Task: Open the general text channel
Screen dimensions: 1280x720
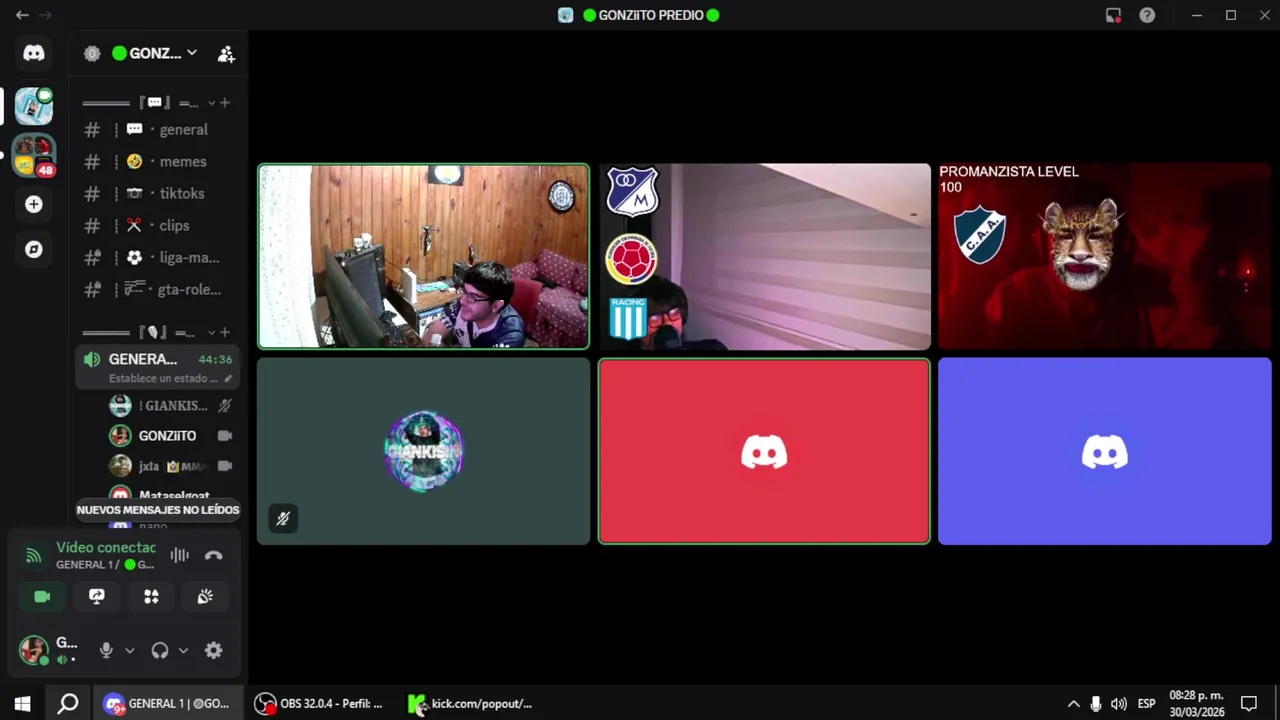Action: [x=158, y=130]
